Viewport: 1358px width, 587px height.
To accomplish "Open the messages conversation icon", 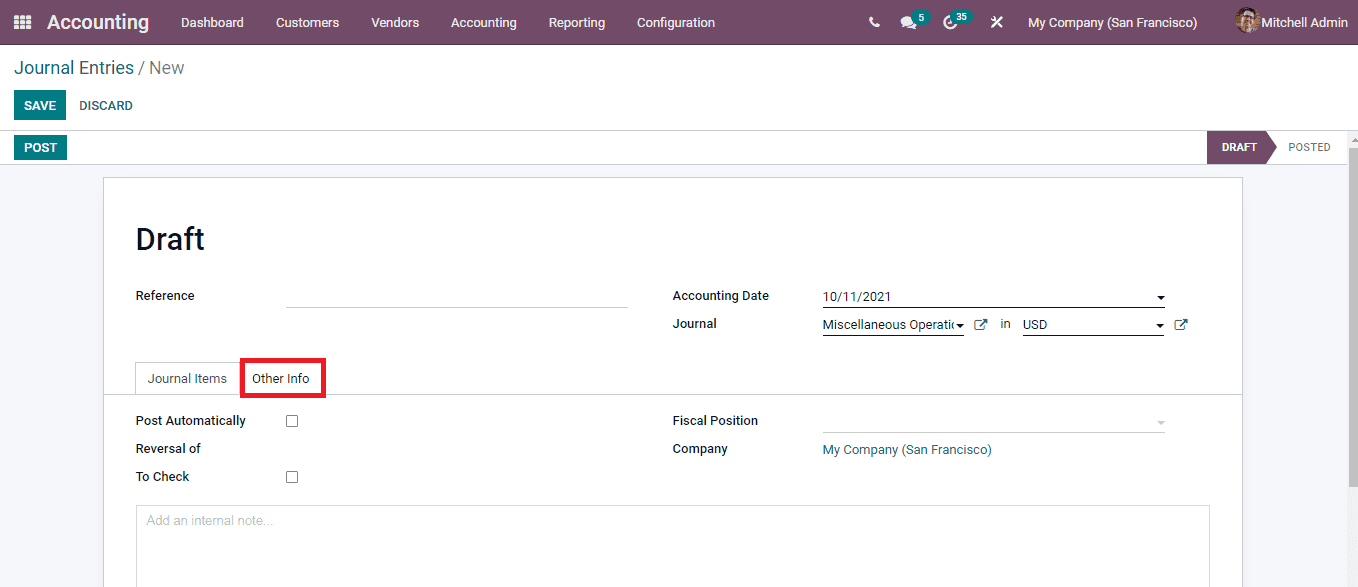I will [908, 22].
